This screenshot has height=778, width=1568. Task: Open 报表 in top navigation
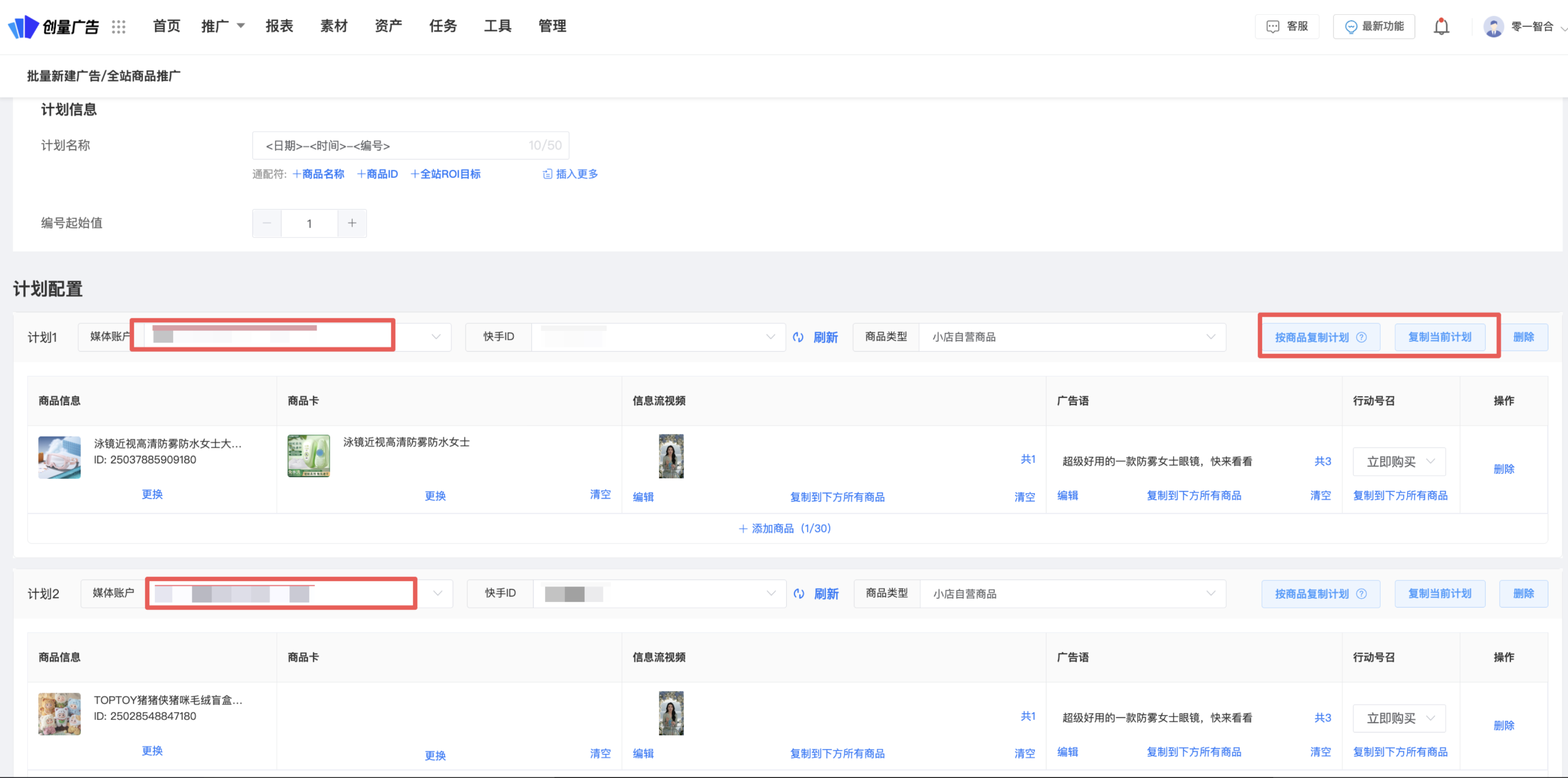coord(279,26)
